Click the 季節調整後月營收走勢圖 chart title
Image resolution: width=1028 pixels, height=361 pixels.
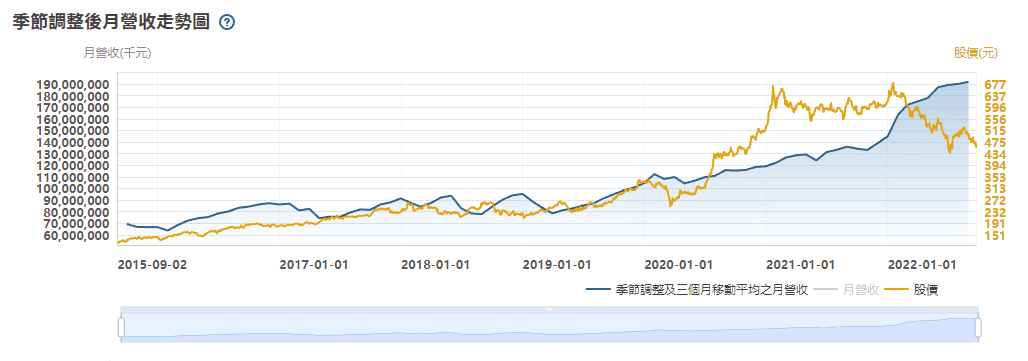pos(111,22)
